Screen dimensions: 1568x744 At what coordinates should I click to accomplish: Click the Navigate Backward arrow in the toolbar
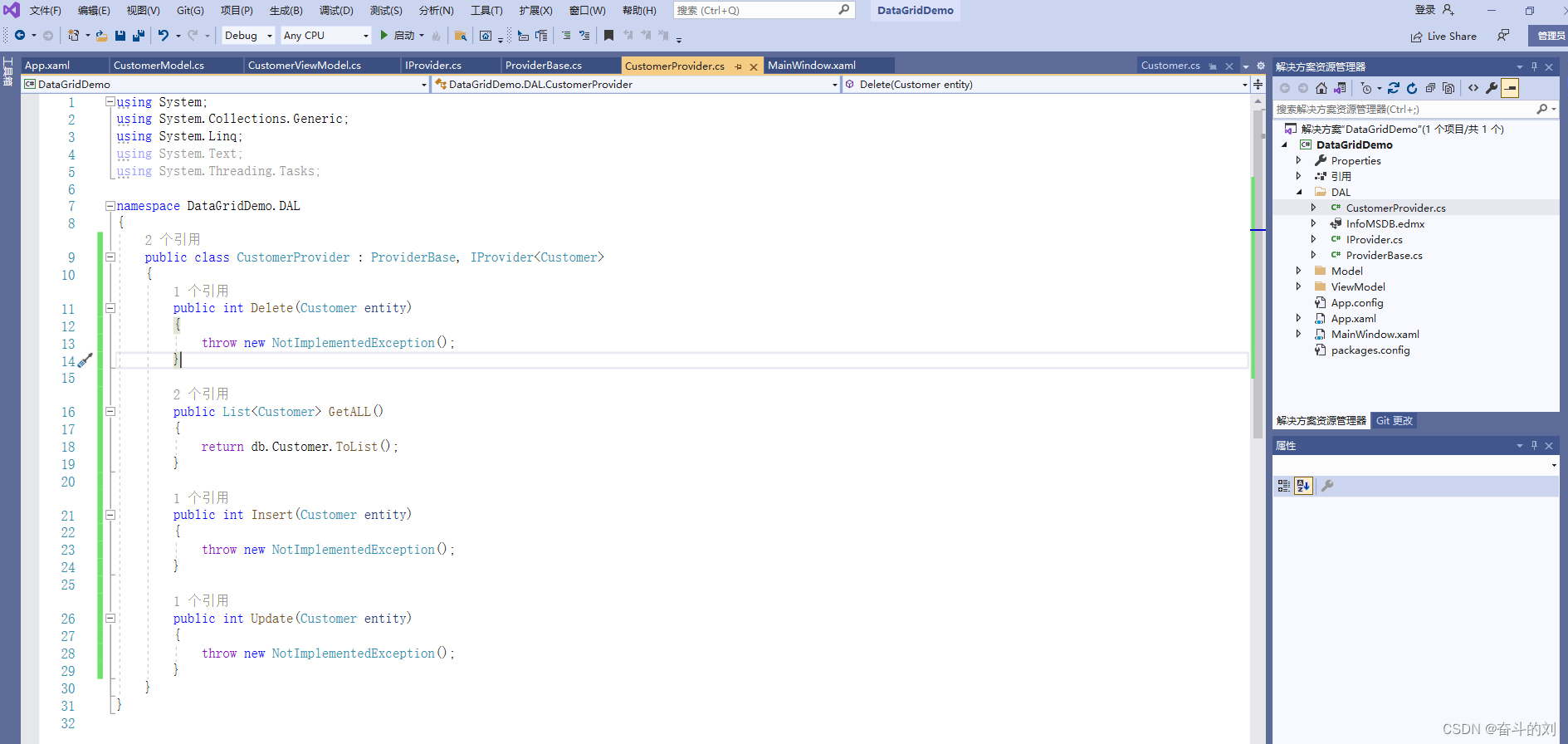(x=20, y=36)
